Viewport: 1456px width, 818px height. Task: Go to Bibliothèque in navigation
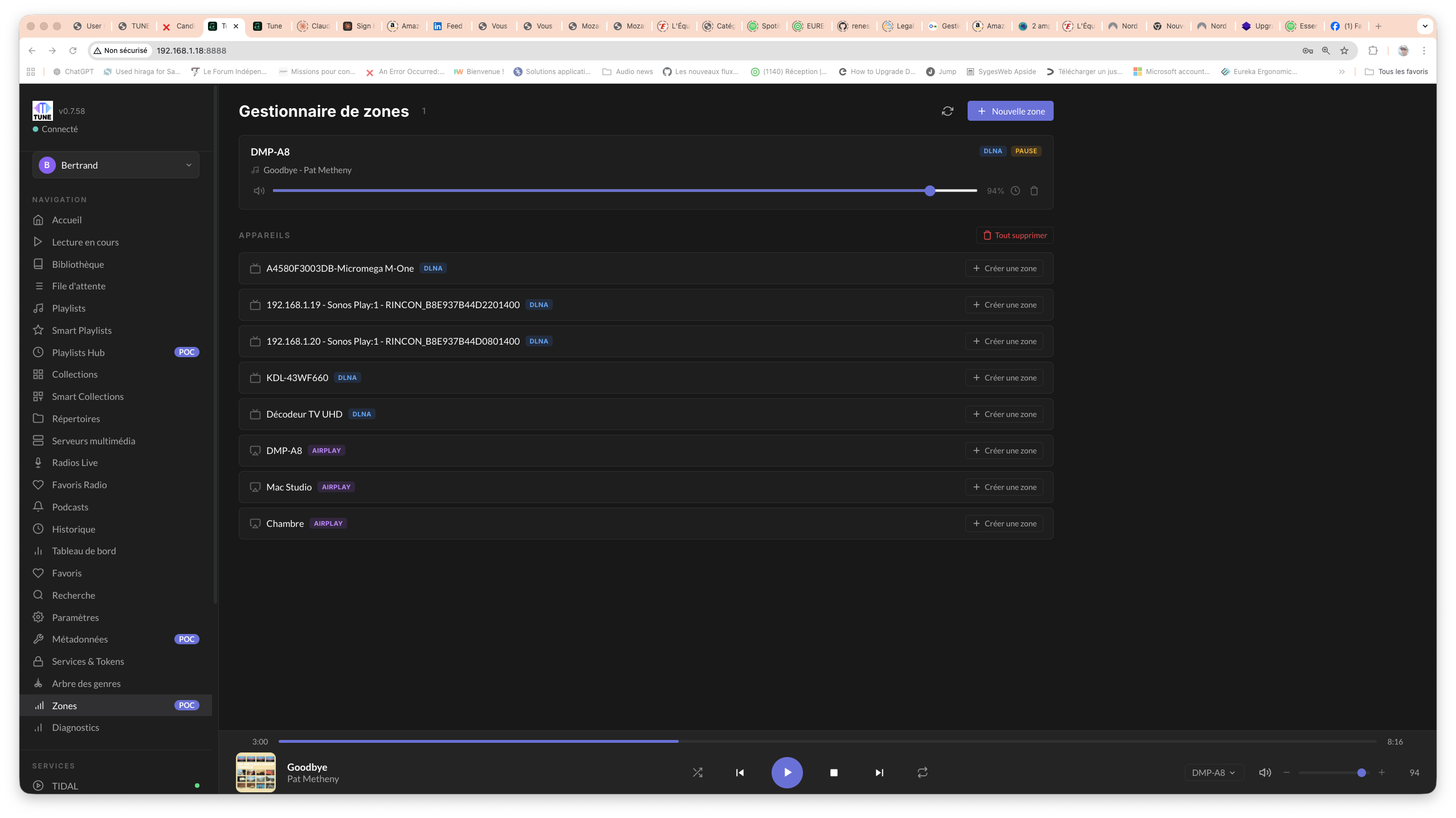tap(116, 264)
